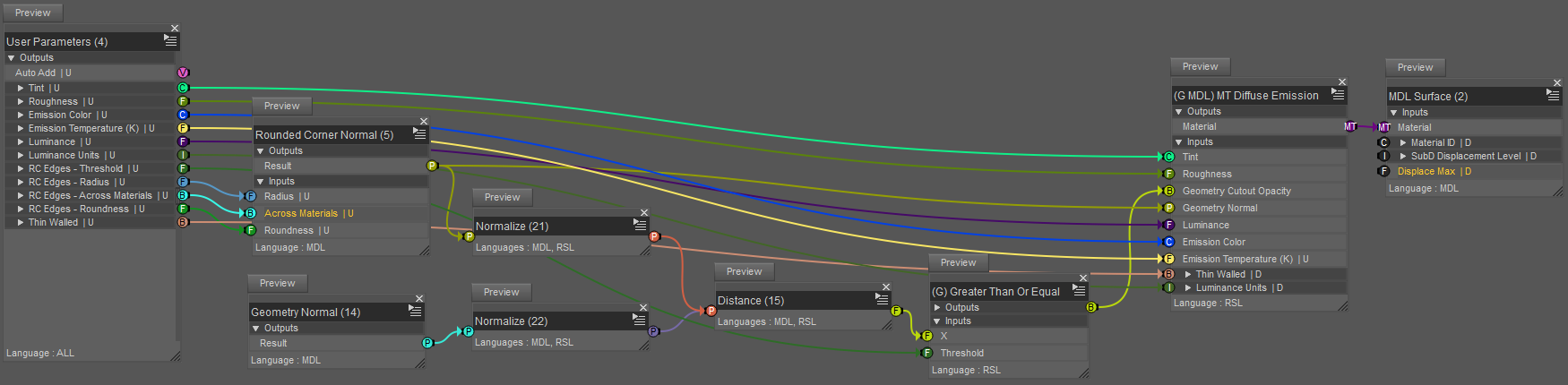The image size is (1568, 385).
Task: Click the Emission Color output port on User Parameters
Action: click(183, 115)
